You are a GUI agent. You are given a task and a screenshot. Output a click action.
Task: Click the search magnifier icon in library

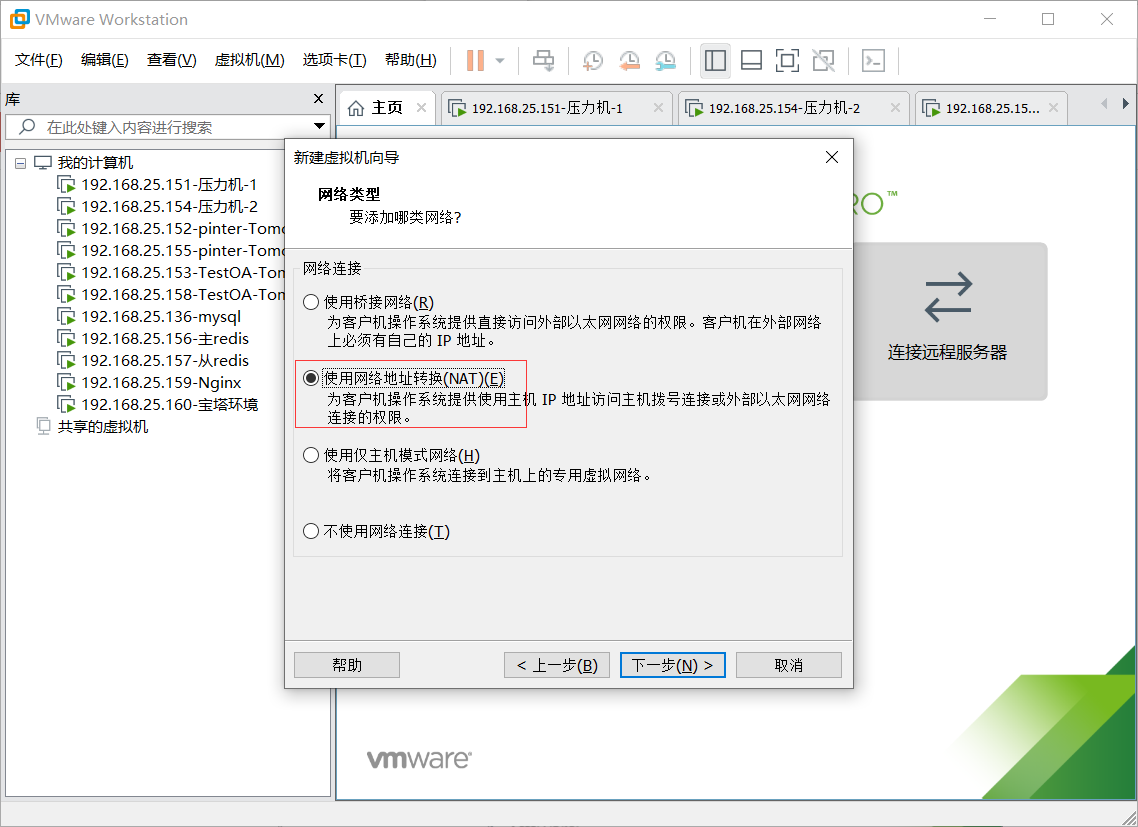tap(27, 127)
